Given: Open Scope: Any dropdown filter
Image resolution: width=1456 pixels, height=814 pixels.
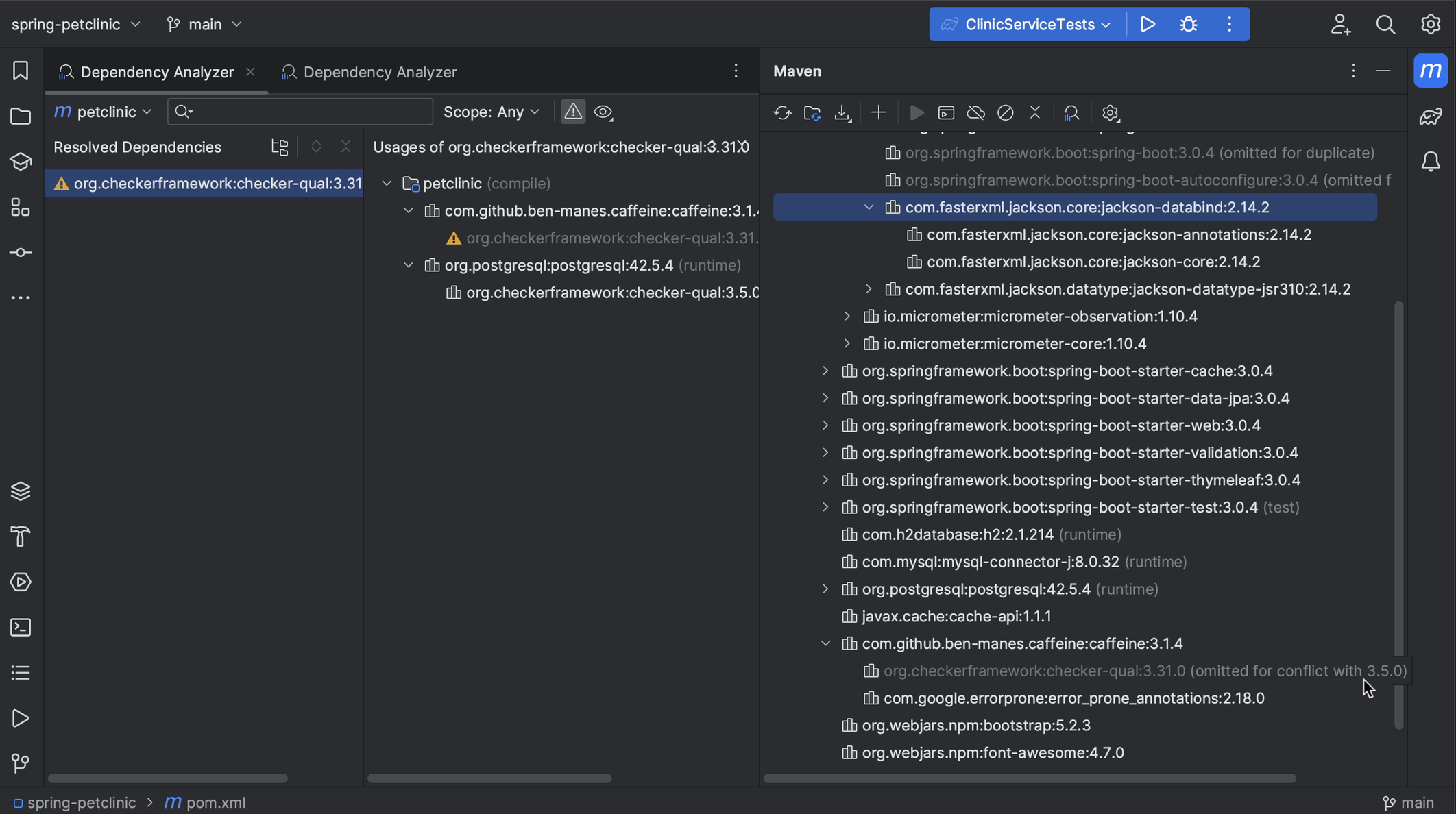Looking at the screenshot, I should (491, 111).
